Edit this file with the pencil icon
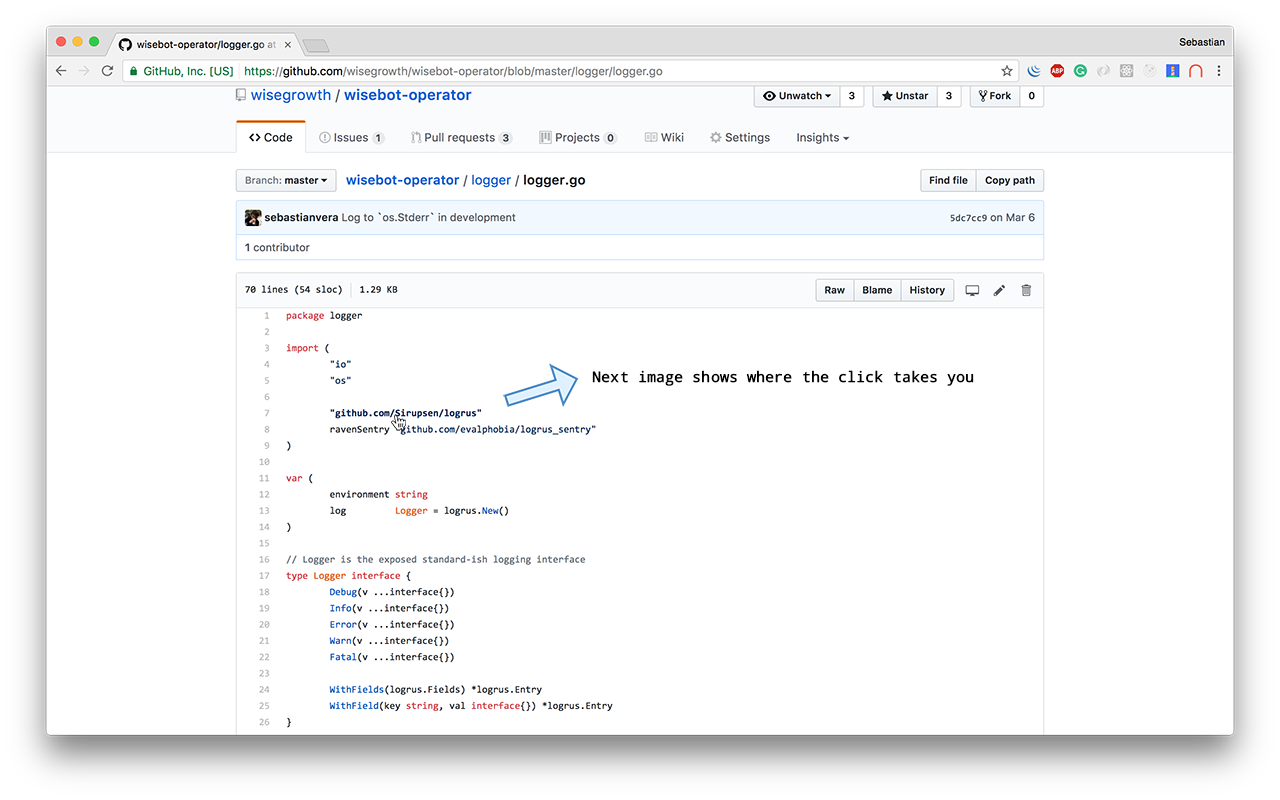The image size is (1280, 800). (999, 290)
